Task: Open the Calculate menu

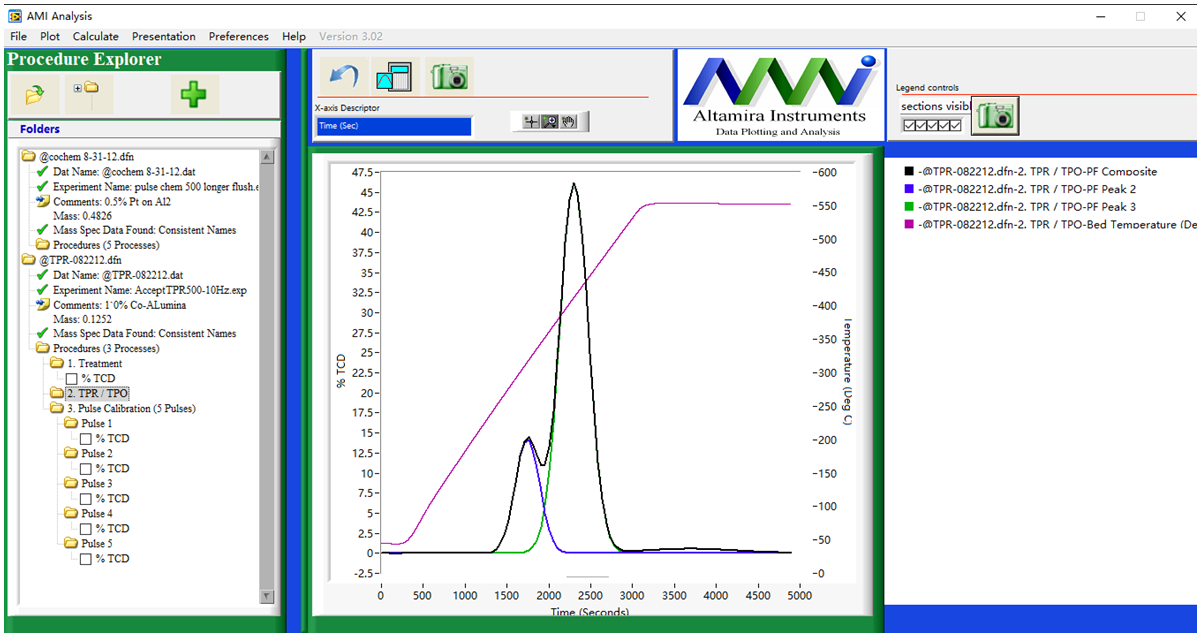Action: click(95, 36)
